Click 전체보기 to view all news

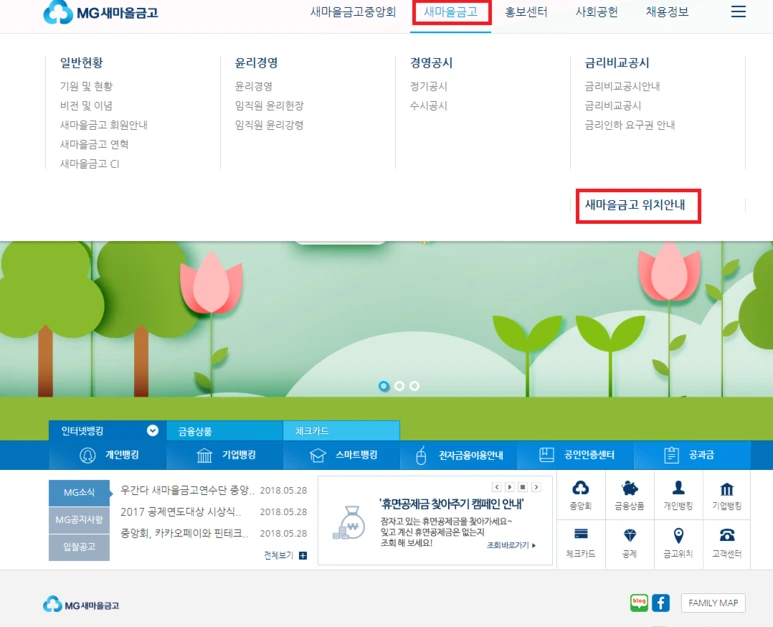279,556
